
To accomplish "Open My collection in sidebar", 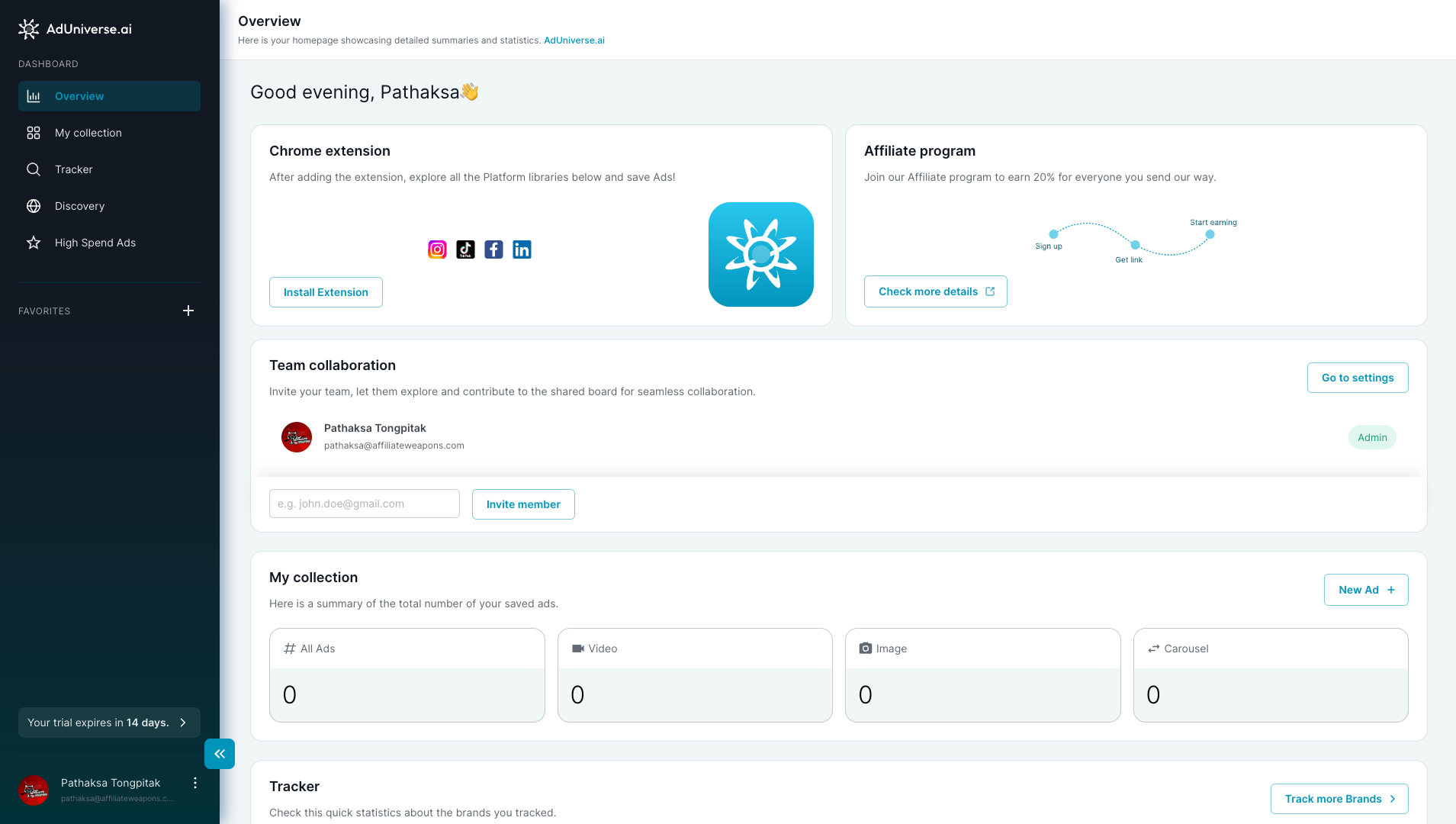I will [x=88, y=133].
